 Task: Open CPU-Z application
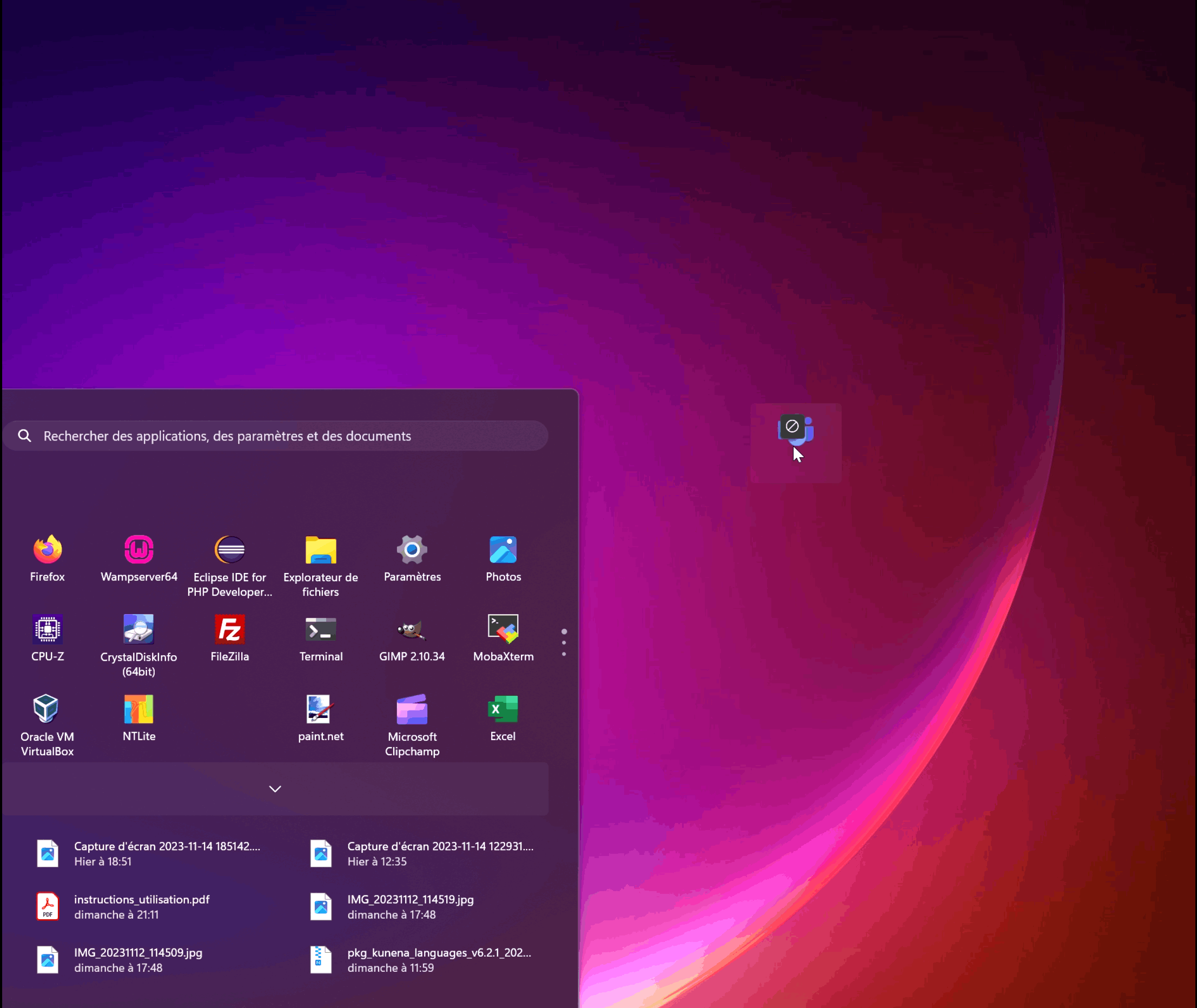(48, 638)
